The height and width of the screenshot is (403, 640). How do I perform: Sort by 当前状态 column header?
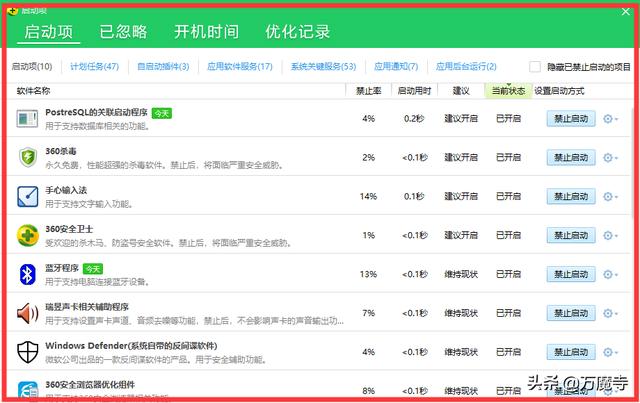[508, 91]
